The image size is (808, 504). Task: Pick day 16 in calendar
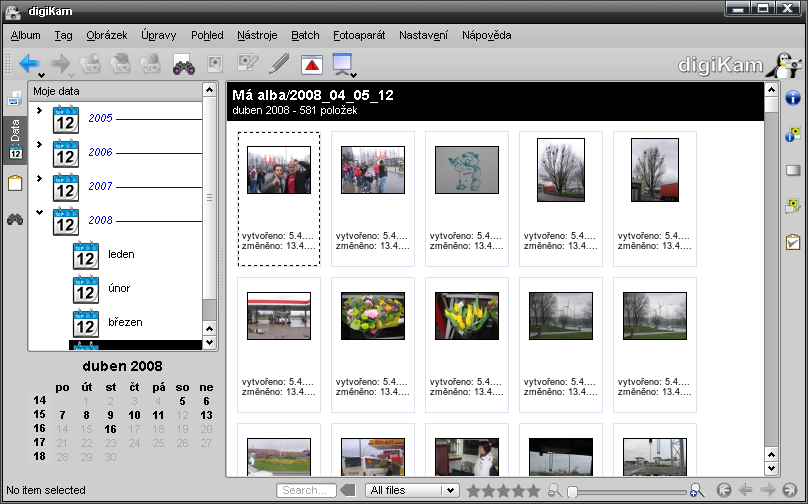(110, 429)
